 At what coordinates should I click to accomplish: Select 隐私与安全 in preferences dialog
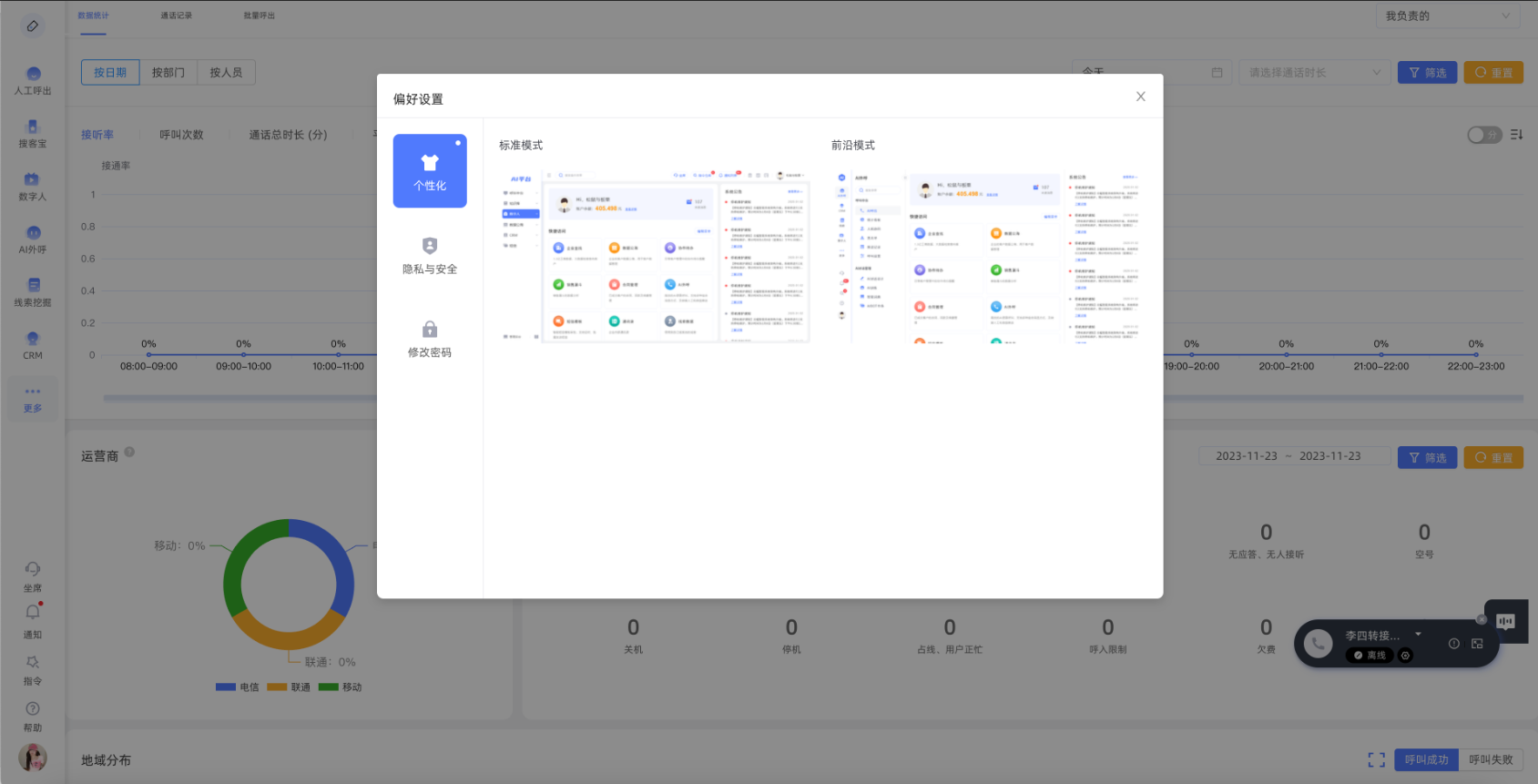point(430,255)
